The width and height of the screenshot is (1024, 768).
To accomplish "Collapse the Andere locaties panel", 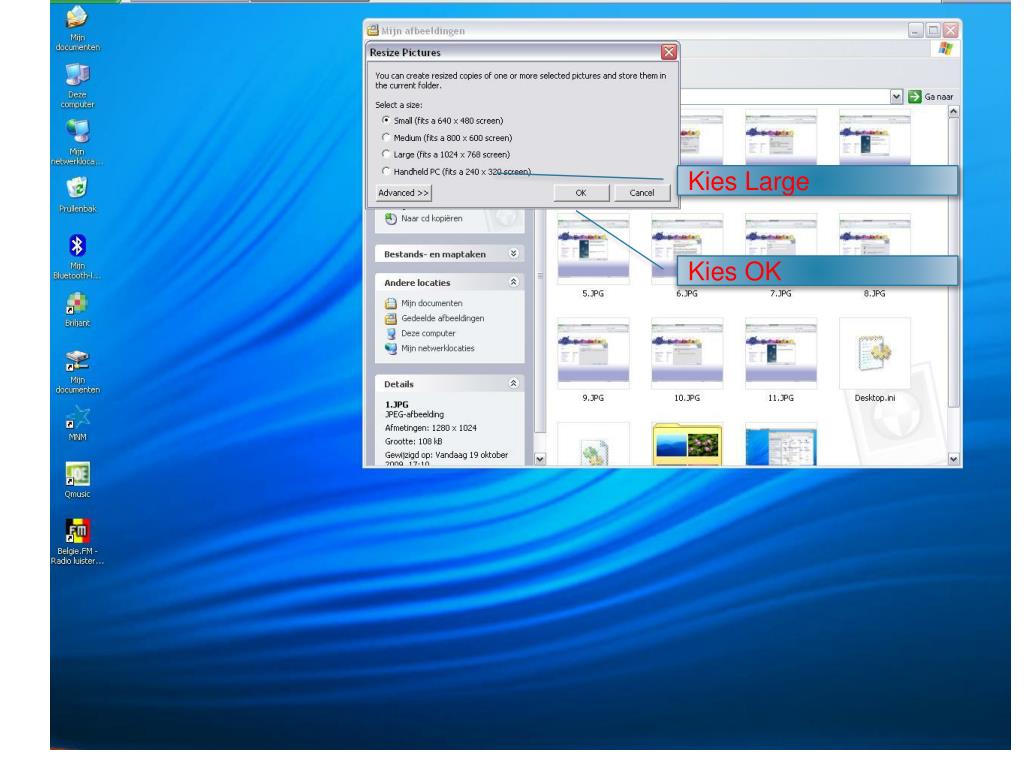I will pos(513,282).
